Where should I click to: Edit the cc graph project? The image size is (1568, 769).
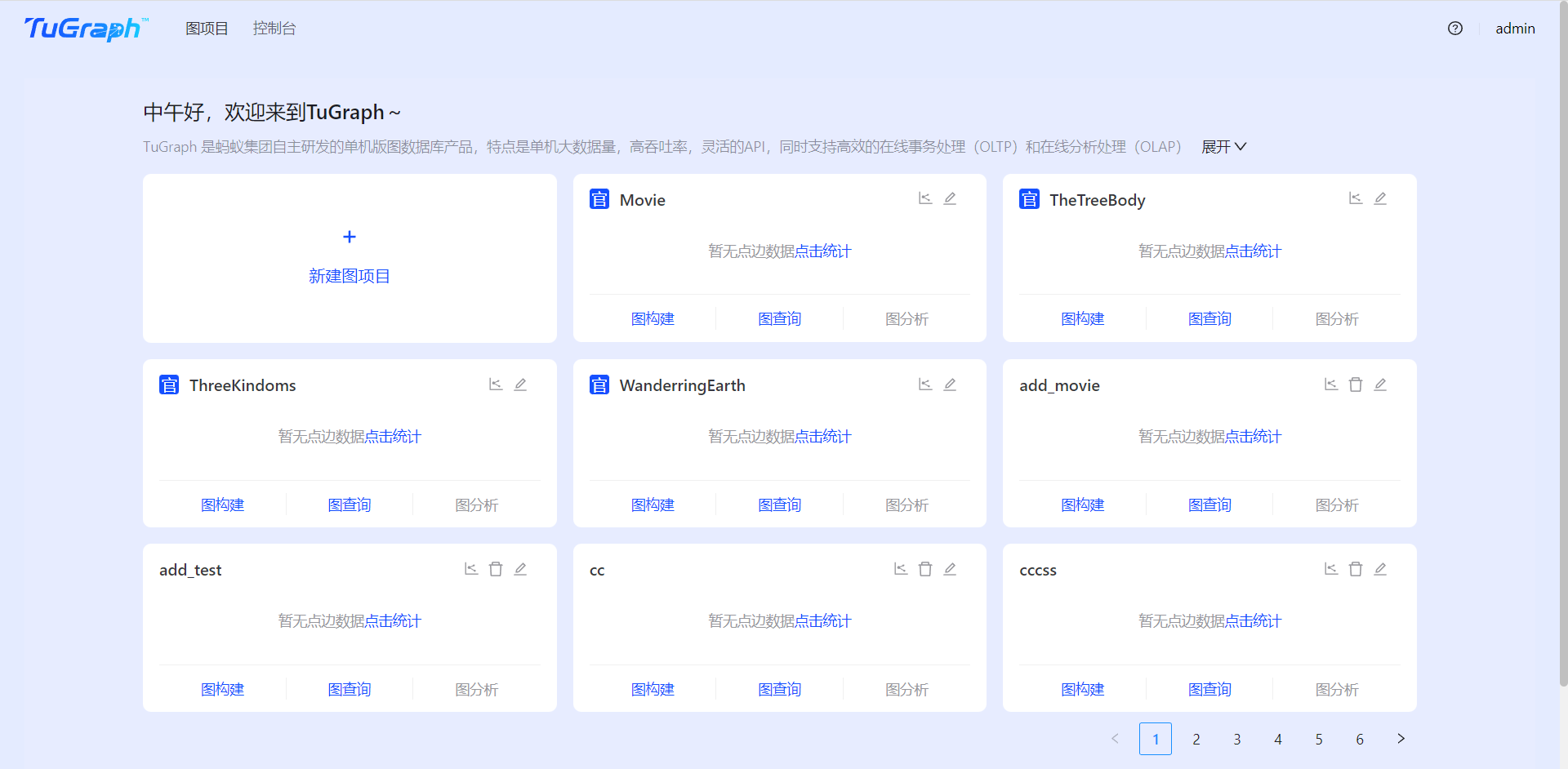pos(950,569)
